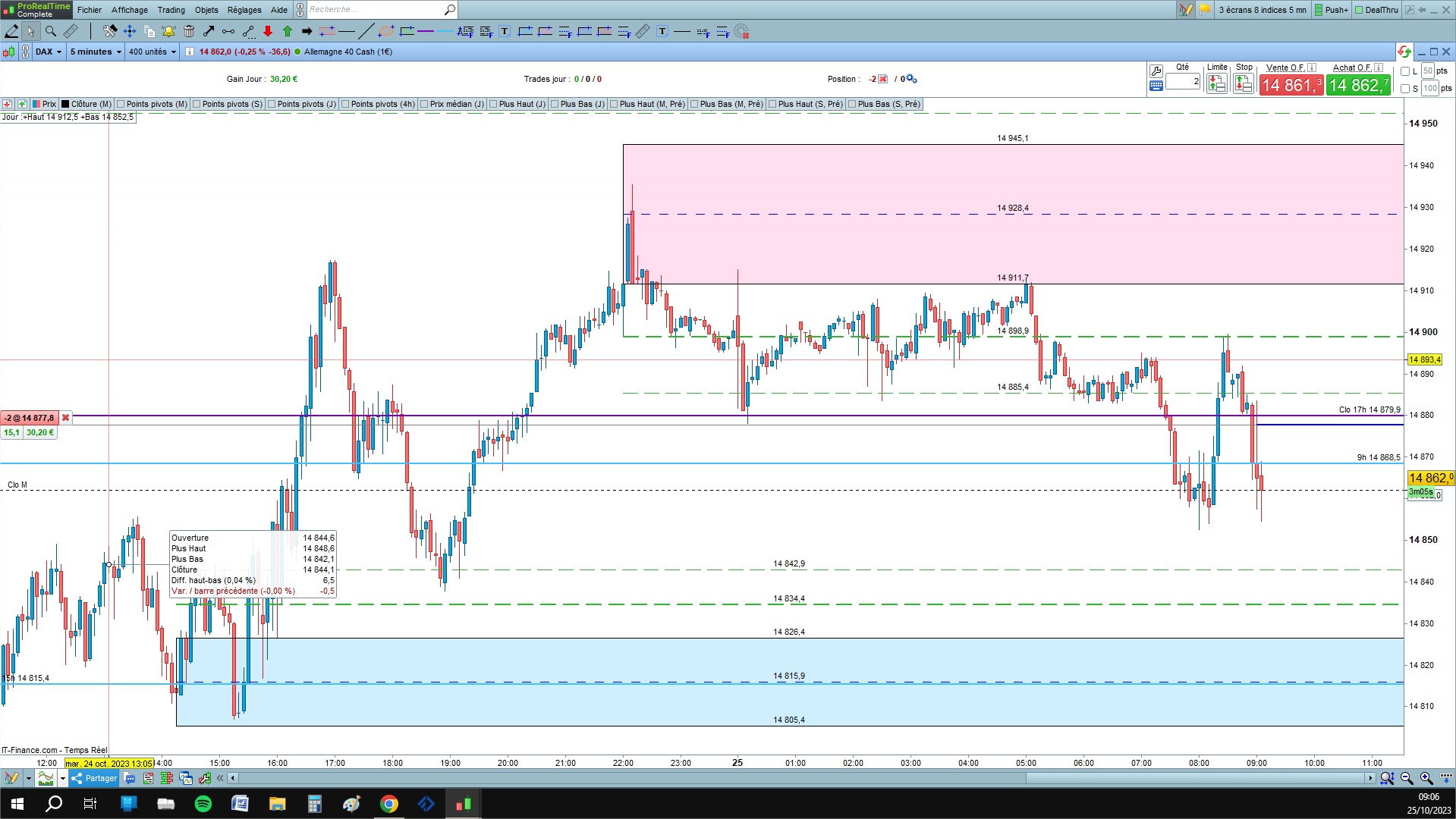The image size is (1456, 819).
Task: Expand the indicators dropdown arrow at bottom
Action: tap(63, 778)
